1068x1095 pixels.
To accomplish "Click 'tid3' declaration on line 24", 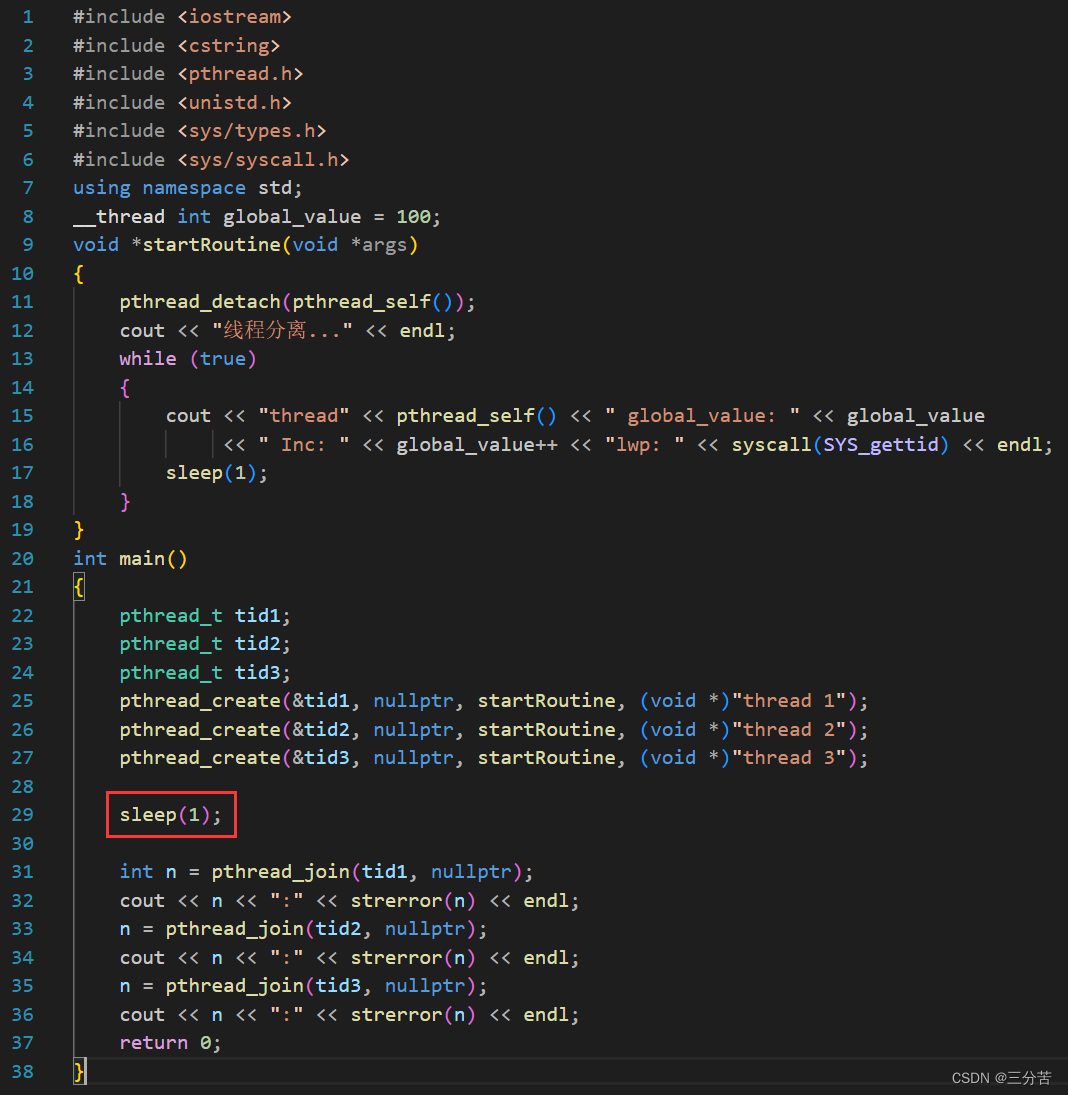I will click(x=258, y=673).
